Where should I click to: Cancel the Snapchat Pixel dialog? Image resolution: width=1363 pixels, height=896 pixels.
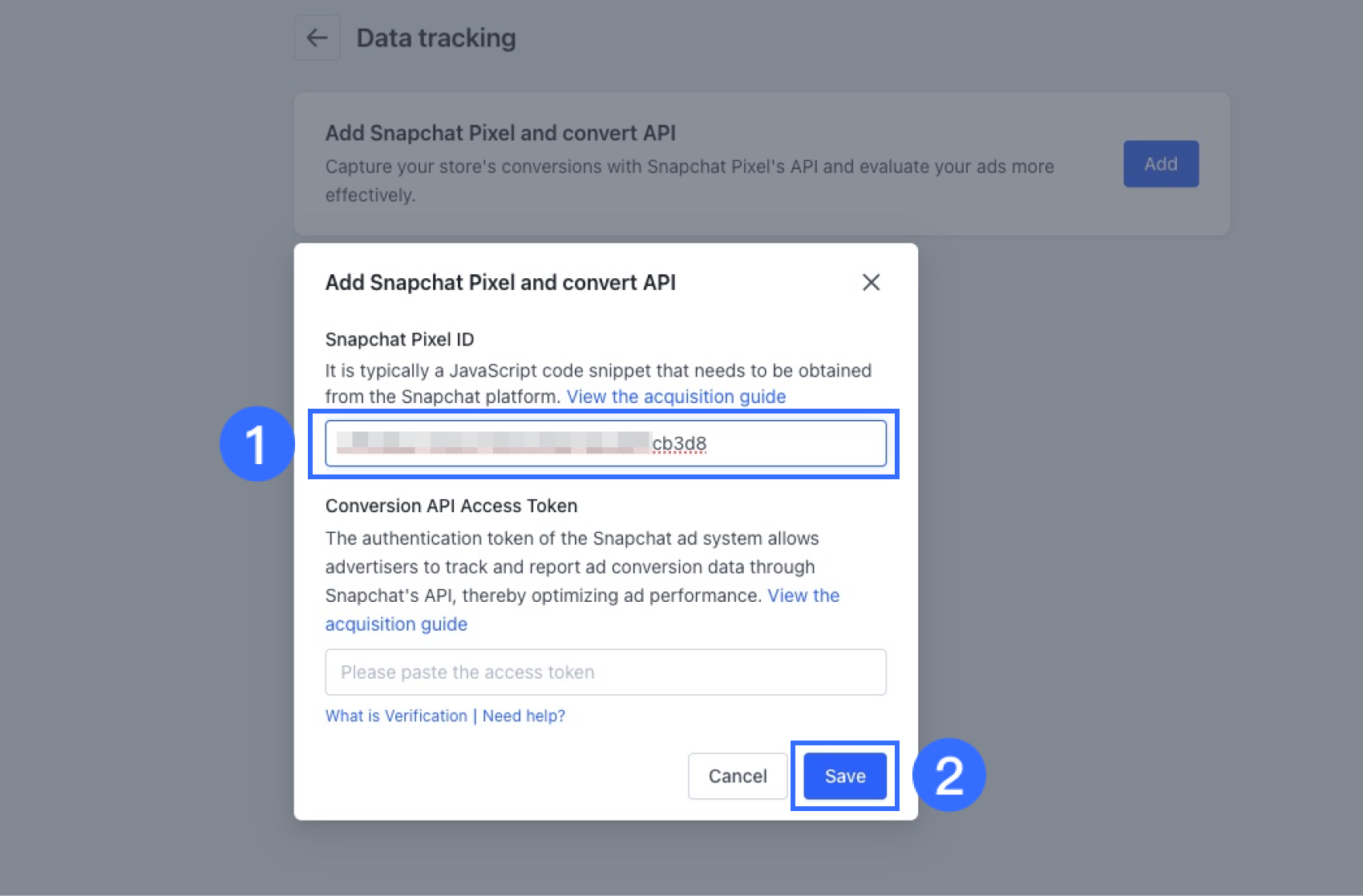[x=737, y=776]
